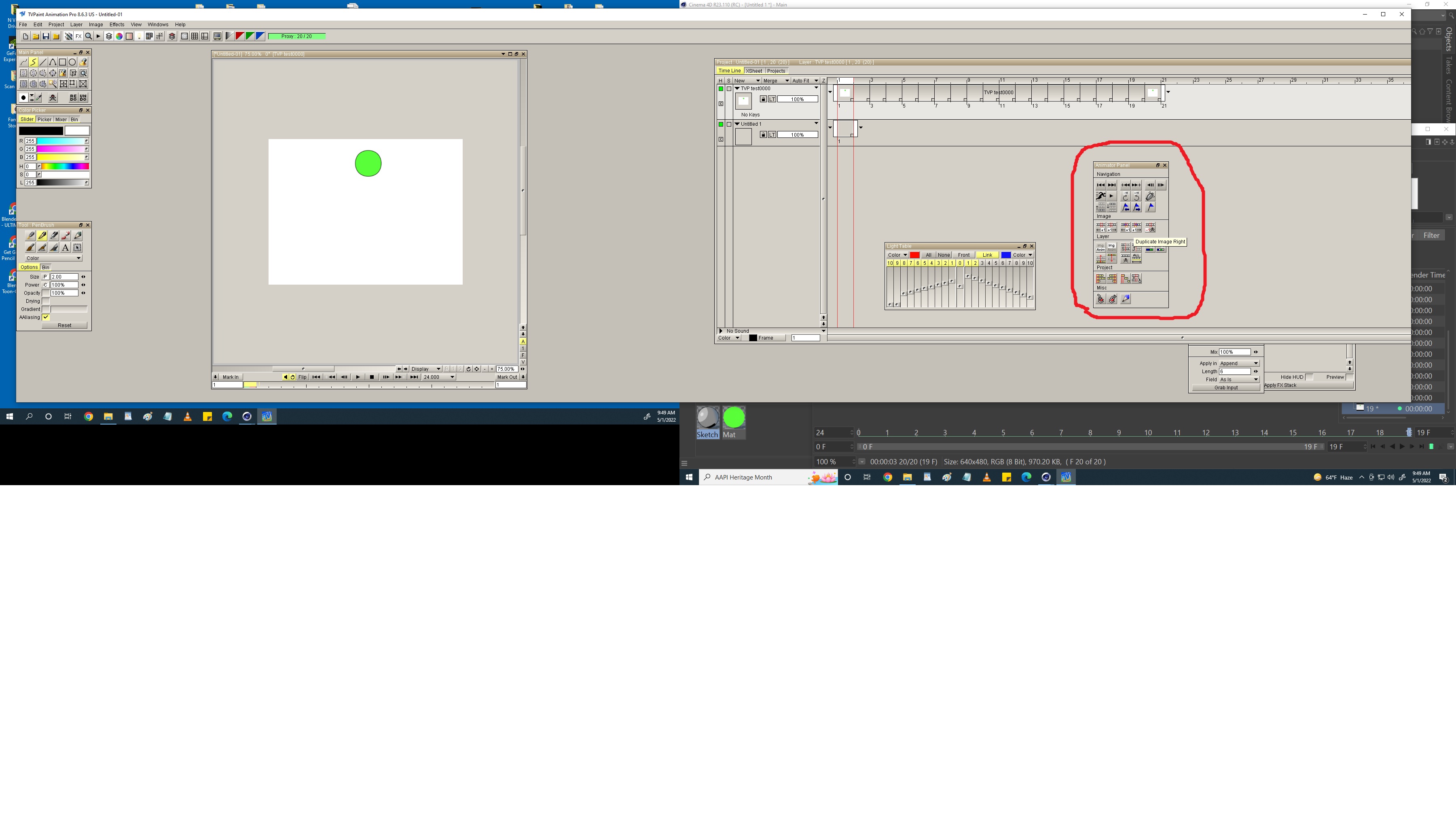The height and width of the screenshot is (828, 1456).
Task: Toggle visibility of Untitled 1 layer
Action: click(x=721, y=125)
